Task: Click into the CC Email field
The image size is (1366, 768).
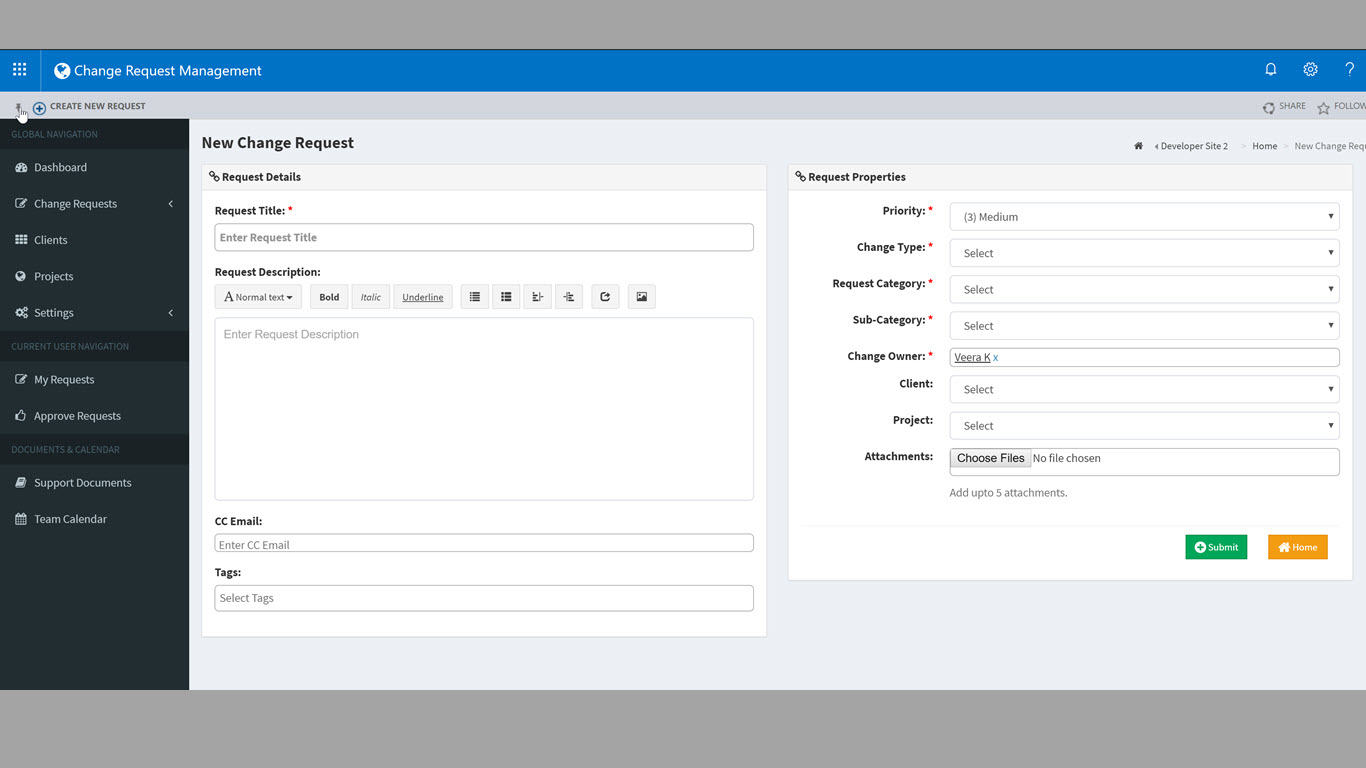Action: click(484, 544)
